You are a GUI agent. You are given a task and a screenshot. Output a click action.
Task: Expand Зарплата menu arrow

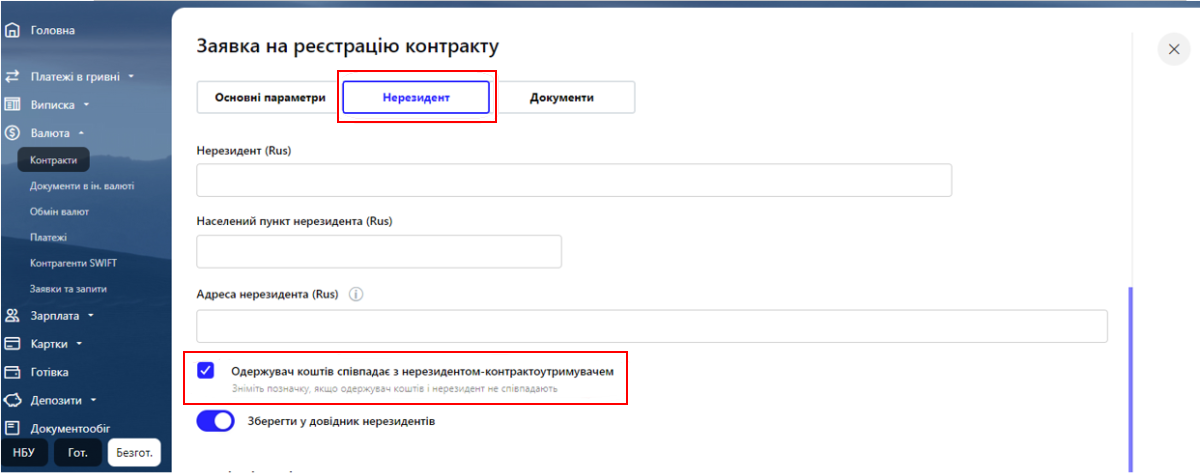pos(91,316)
